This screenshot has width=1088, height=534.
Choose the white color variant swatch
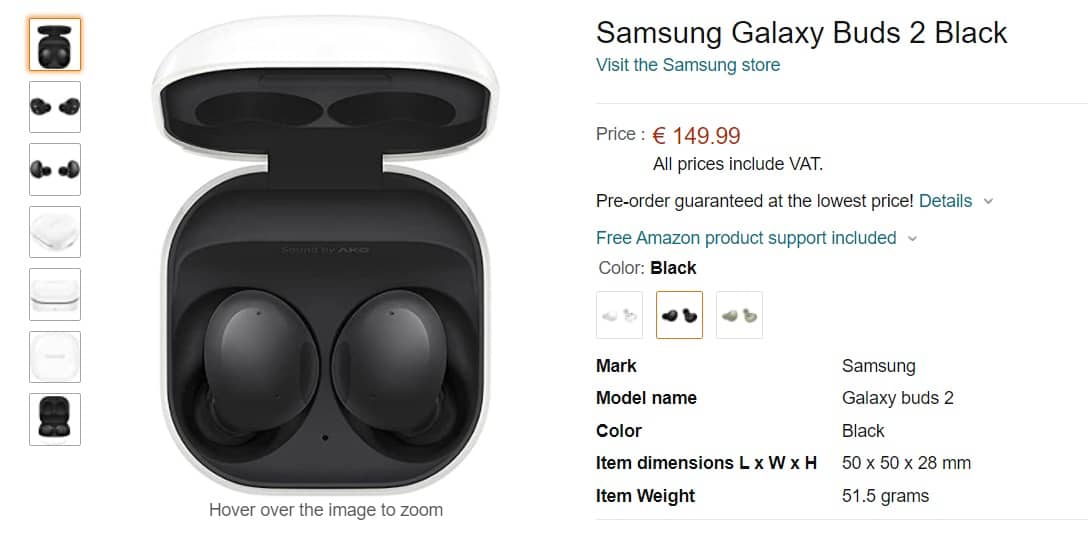pyautogui.click(x=620, y=315)
